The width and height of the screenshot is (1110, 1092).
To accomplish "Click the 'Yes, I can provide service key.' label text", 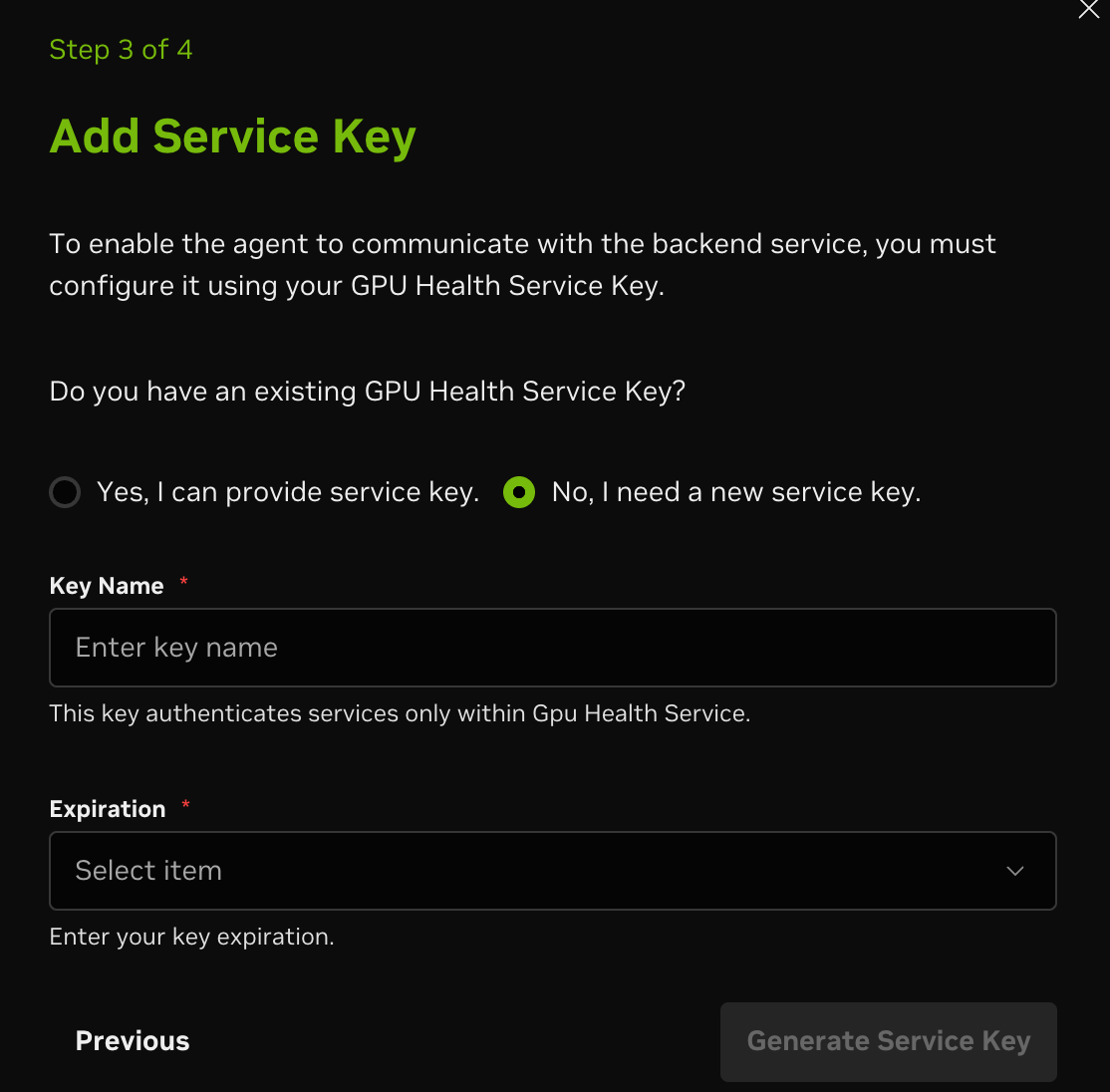I will (288, 492).
